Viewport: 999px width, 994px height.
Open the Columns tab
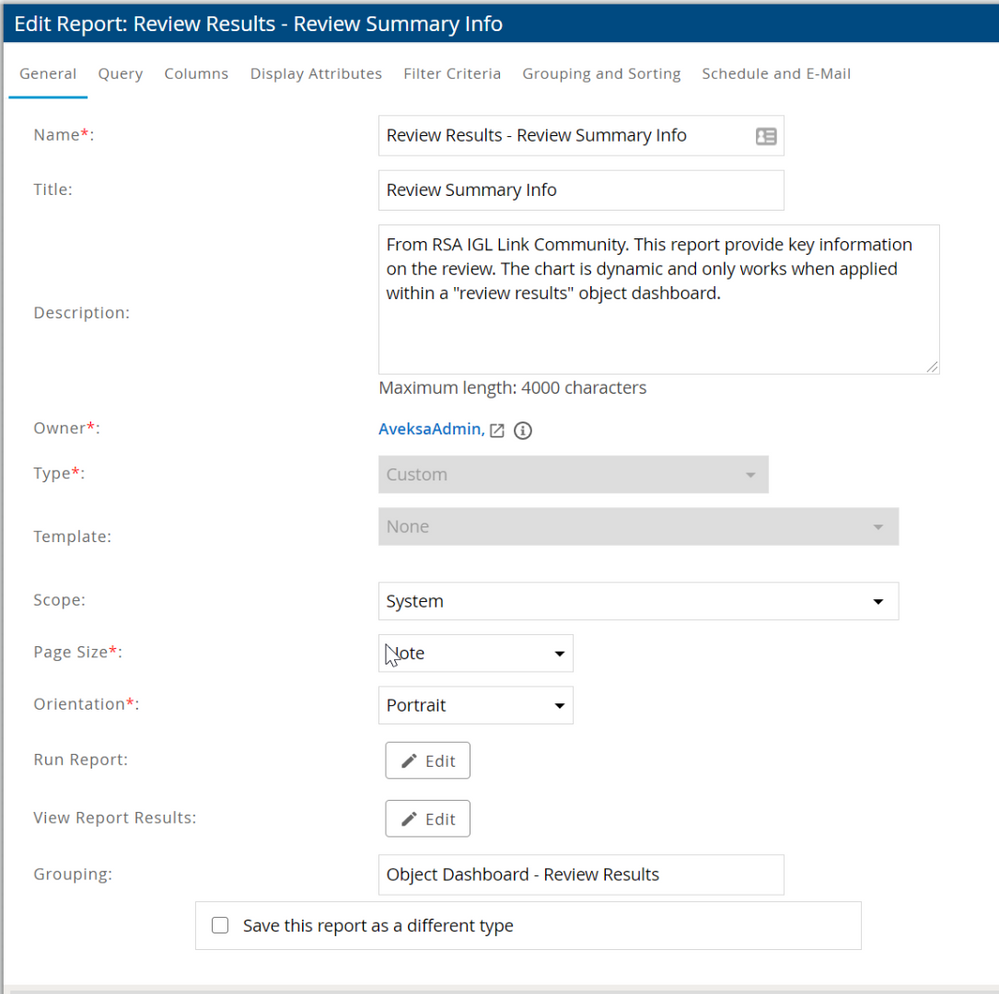(196, 74)
